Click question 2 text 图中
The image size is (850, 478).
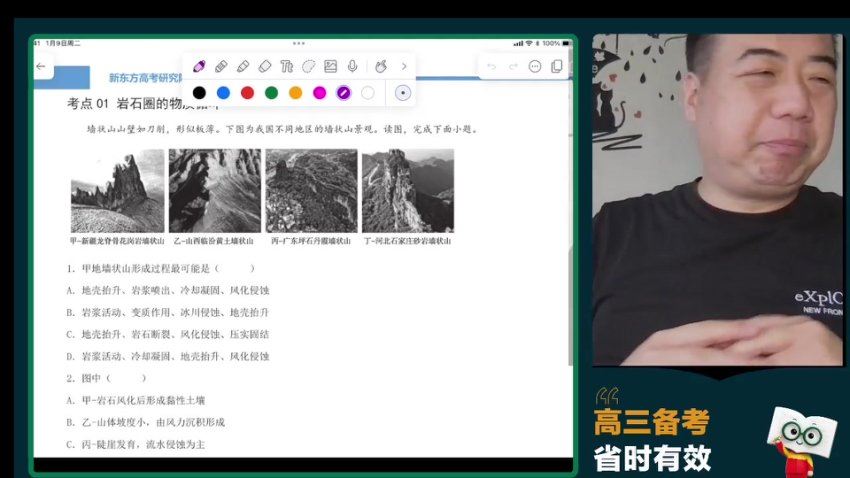click(106, 378)
